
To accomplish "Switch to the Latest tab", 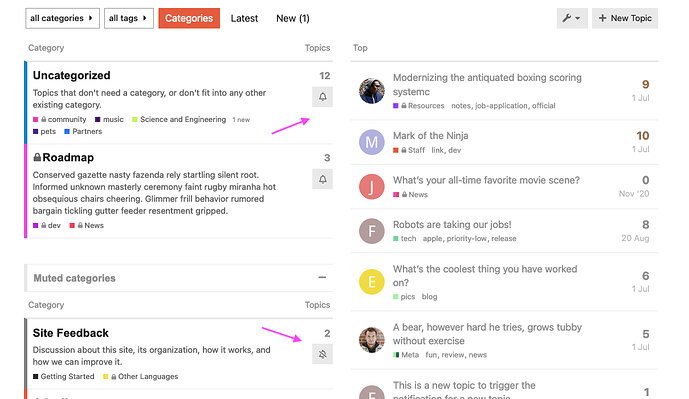I will click(x=244, y=18).
